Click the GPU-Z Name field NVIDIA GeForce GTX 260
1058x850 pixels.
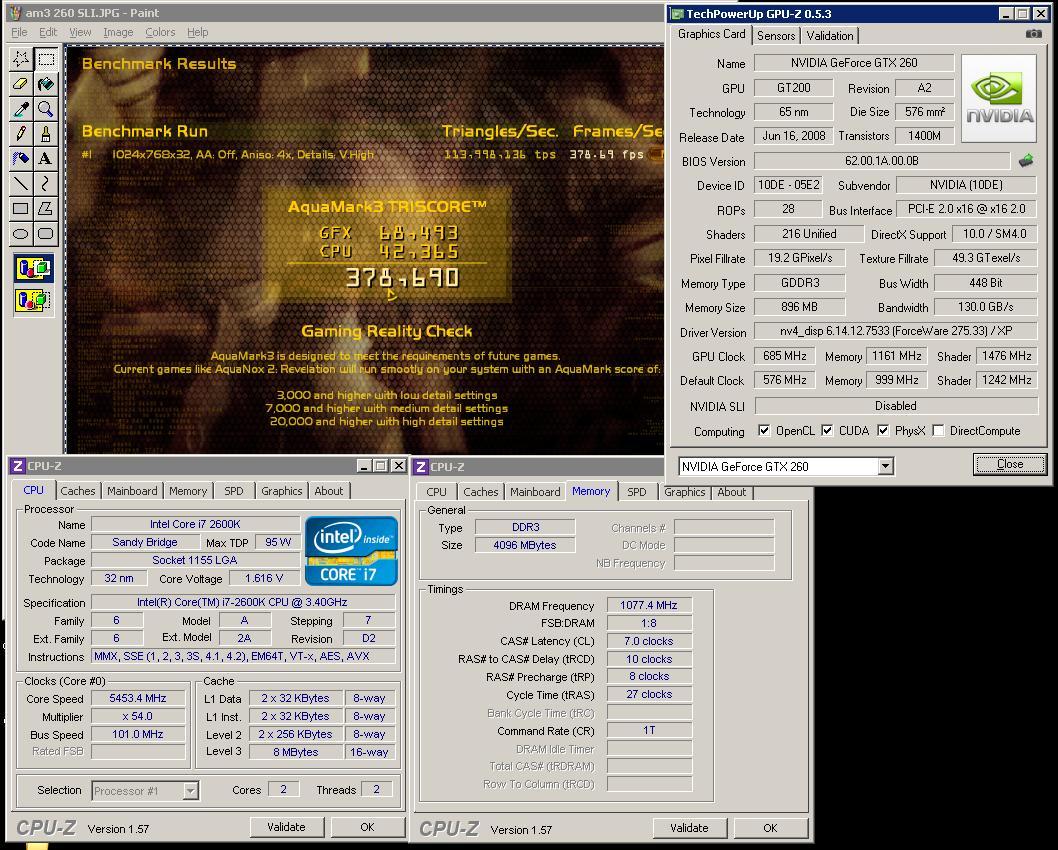click(x=854, y=63)
